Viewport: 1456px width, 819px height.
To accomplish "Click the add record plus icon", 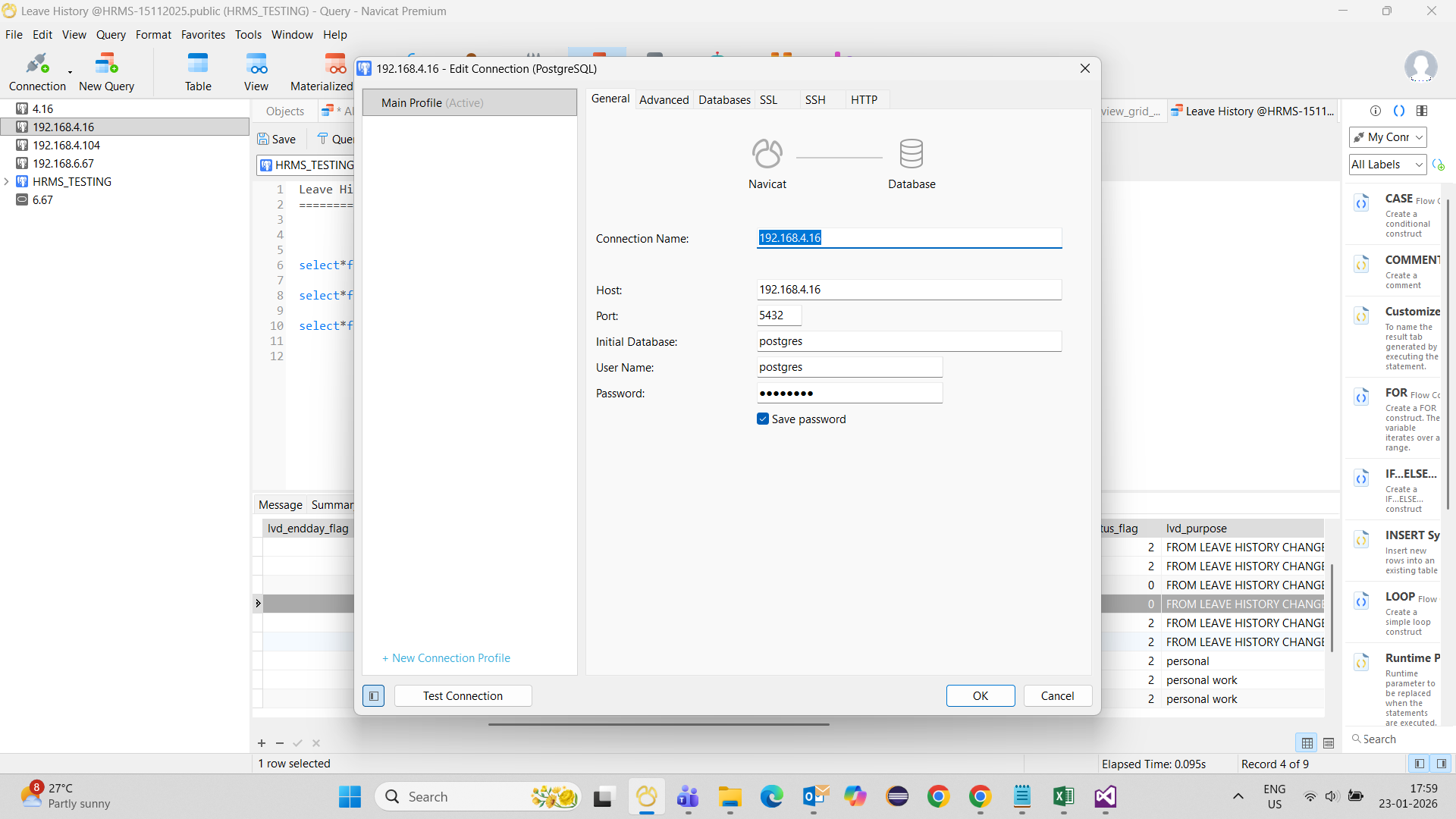I will [262, 743].
